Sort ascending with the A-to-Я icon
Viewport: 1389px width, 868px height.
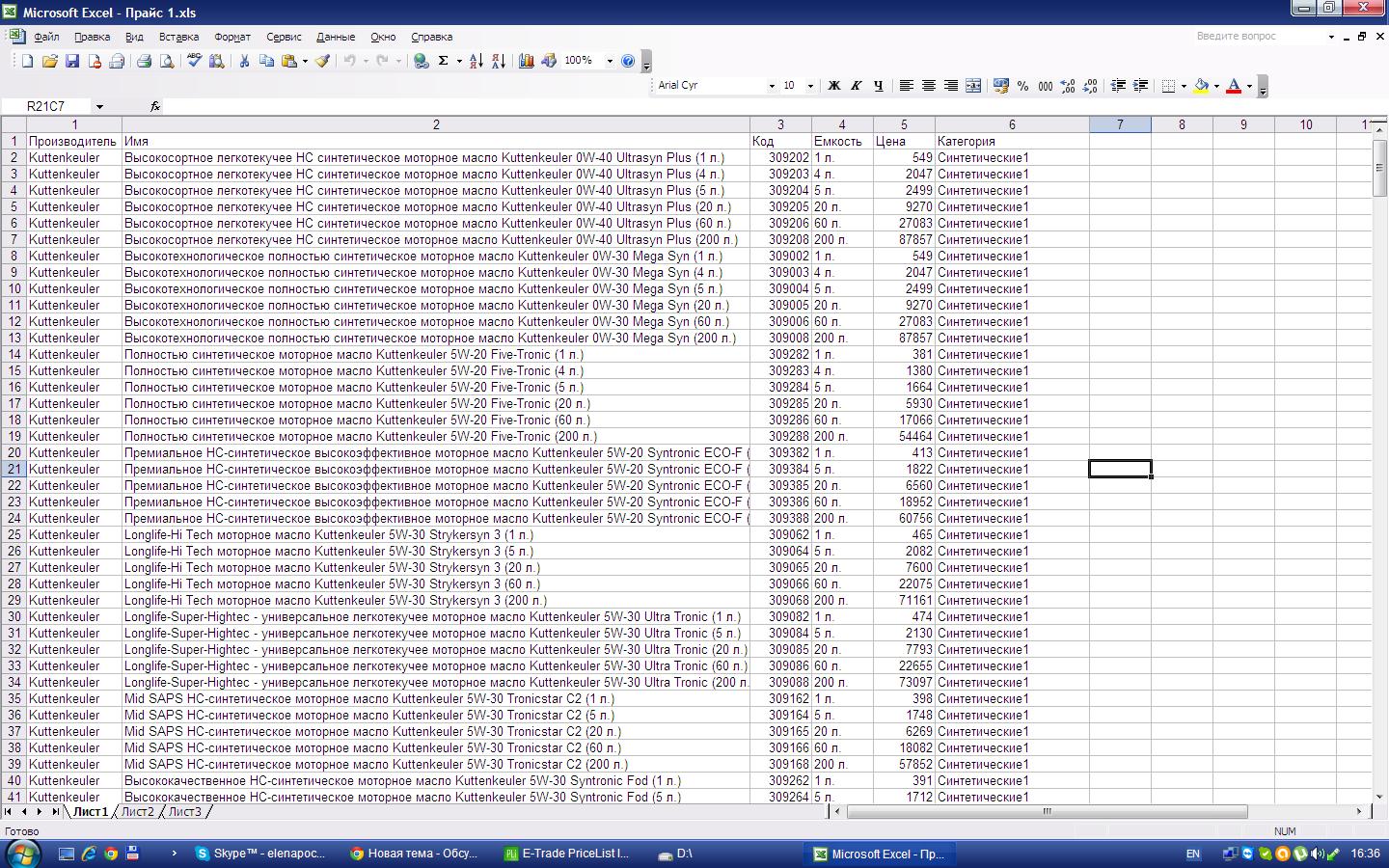pyautogui.click(x=477, y=61)
